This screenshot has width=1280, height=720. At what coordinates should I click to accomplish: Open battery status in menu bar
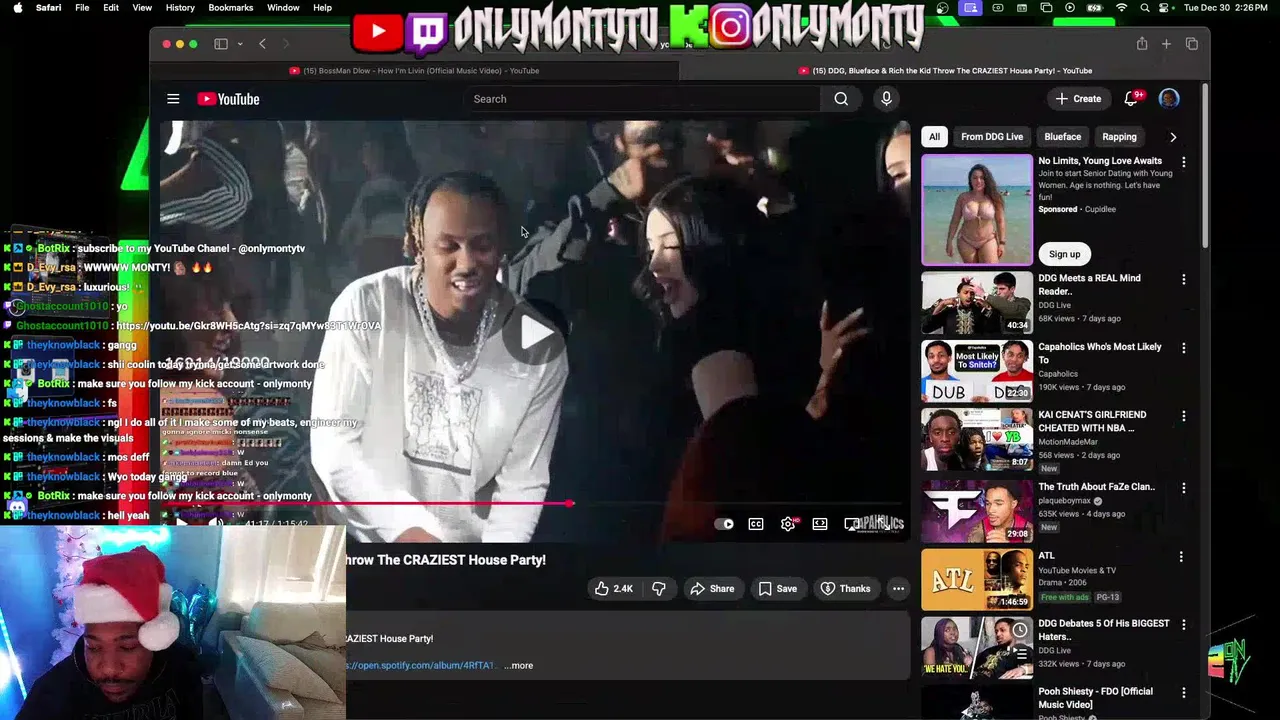[1094, 8]
